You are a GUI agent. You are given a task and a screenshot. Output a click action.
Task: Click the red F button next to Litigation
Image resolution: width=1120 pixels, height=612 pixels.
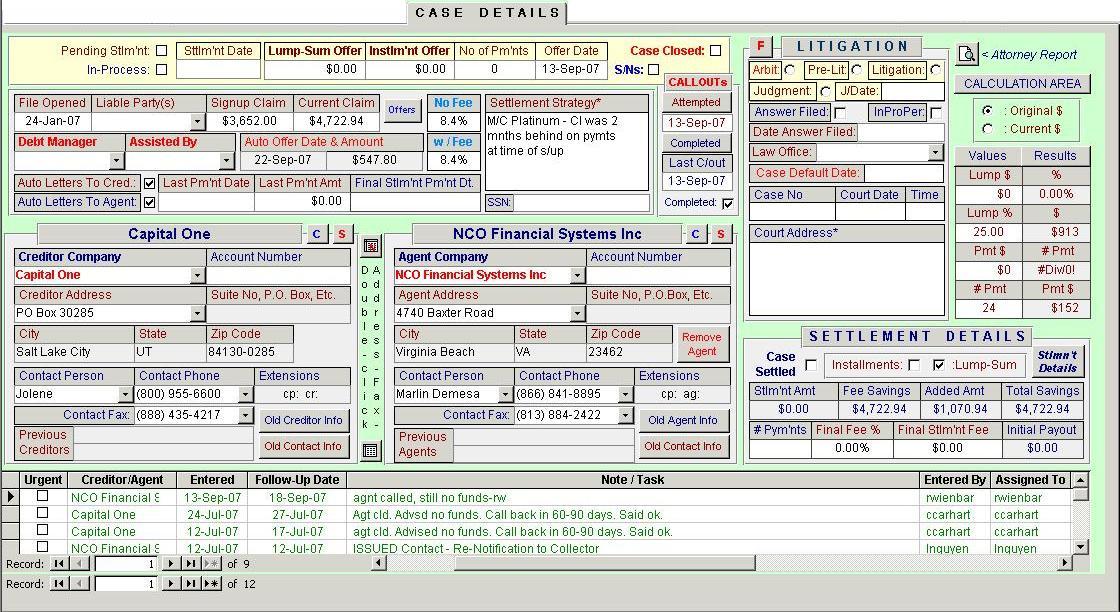tap(760, 46)
